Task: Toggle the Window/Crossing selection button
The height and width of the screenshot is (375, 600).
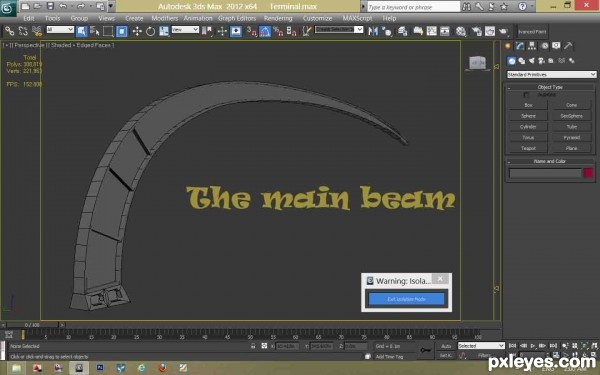Action: tap(122, 31)
